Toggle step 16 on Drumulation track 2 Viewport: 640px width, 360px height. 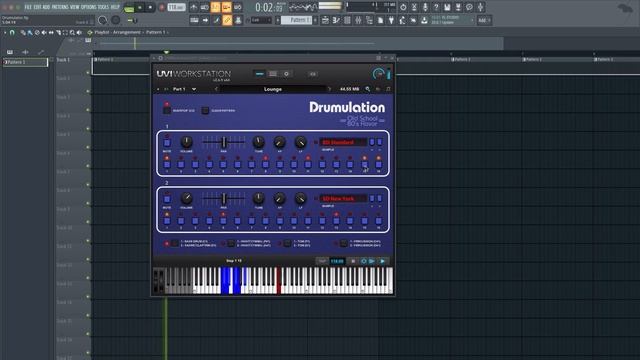[x=378, y=221]
